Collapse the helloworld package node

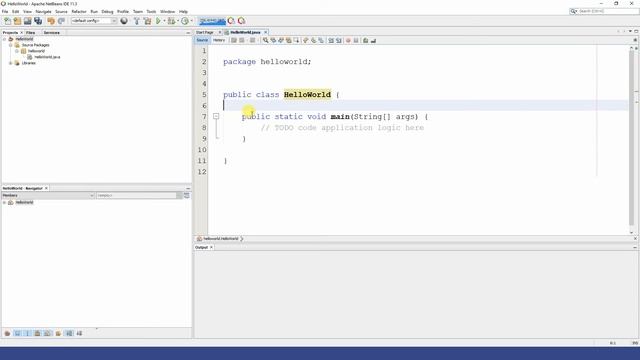17,51
